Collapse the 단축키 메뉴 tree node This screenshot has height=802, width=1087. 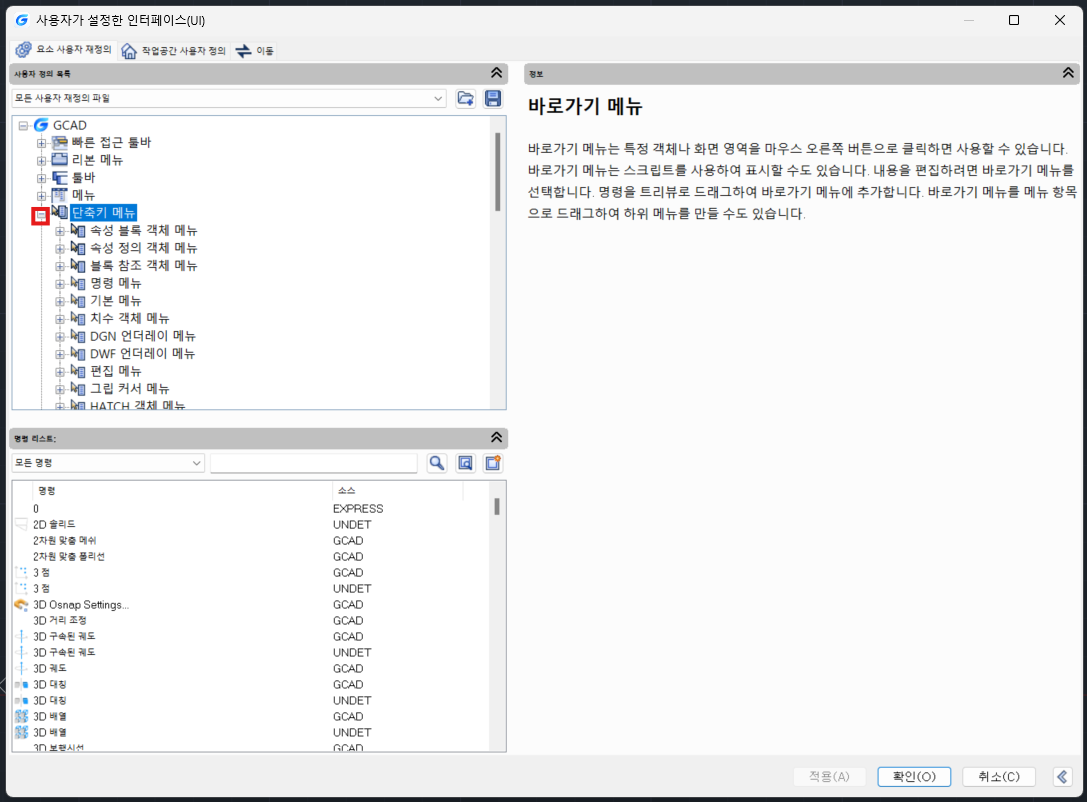(x=41, y=213)
